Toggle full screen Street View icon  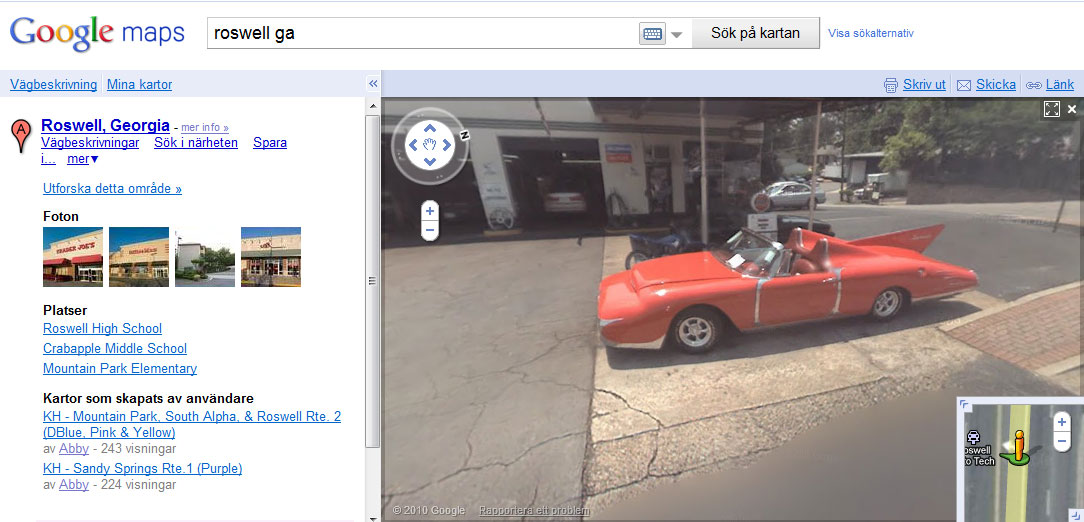tap(1052, 109)
